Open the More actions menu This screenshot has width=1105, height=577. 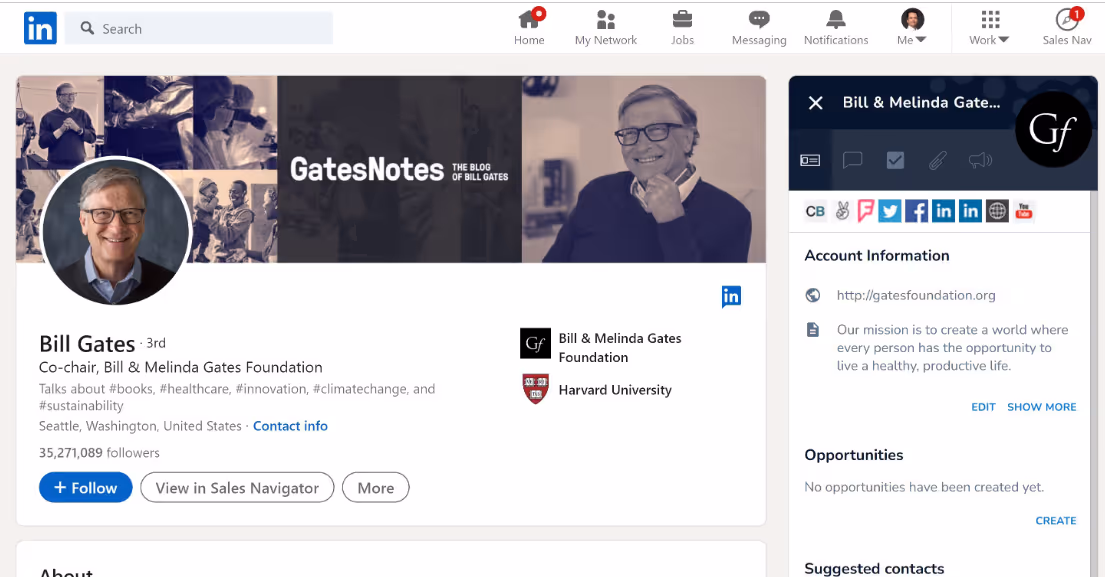pos(375,487)
